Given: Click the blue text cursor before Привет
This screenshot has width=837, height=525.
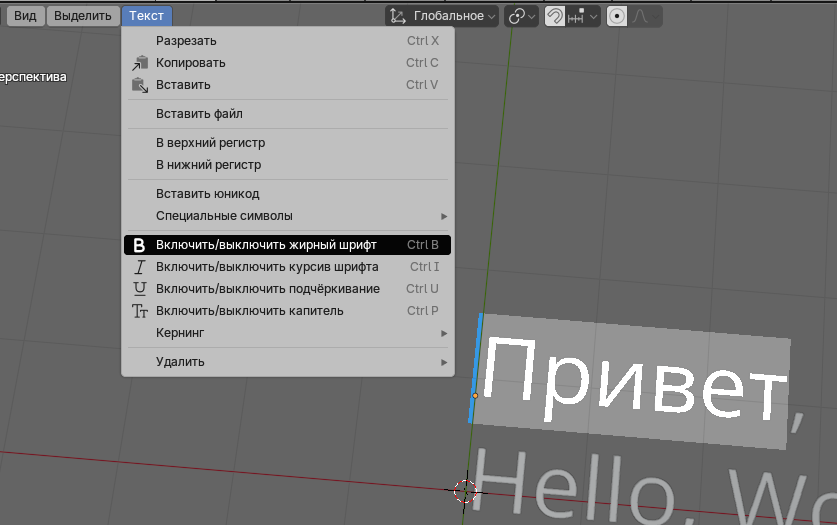Looking at the screenshot, I should 476,368.
